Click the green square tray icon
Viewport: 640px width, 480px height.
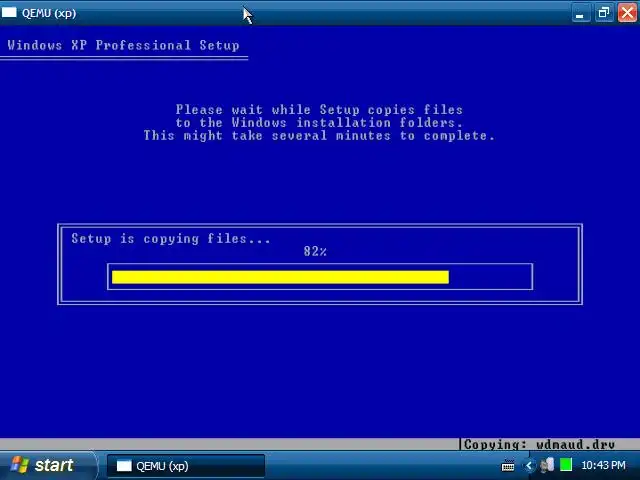566,465
